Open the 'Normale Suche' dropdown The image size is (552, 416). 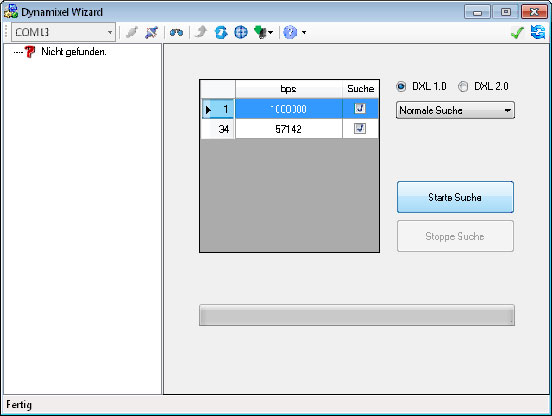(455, 110)
